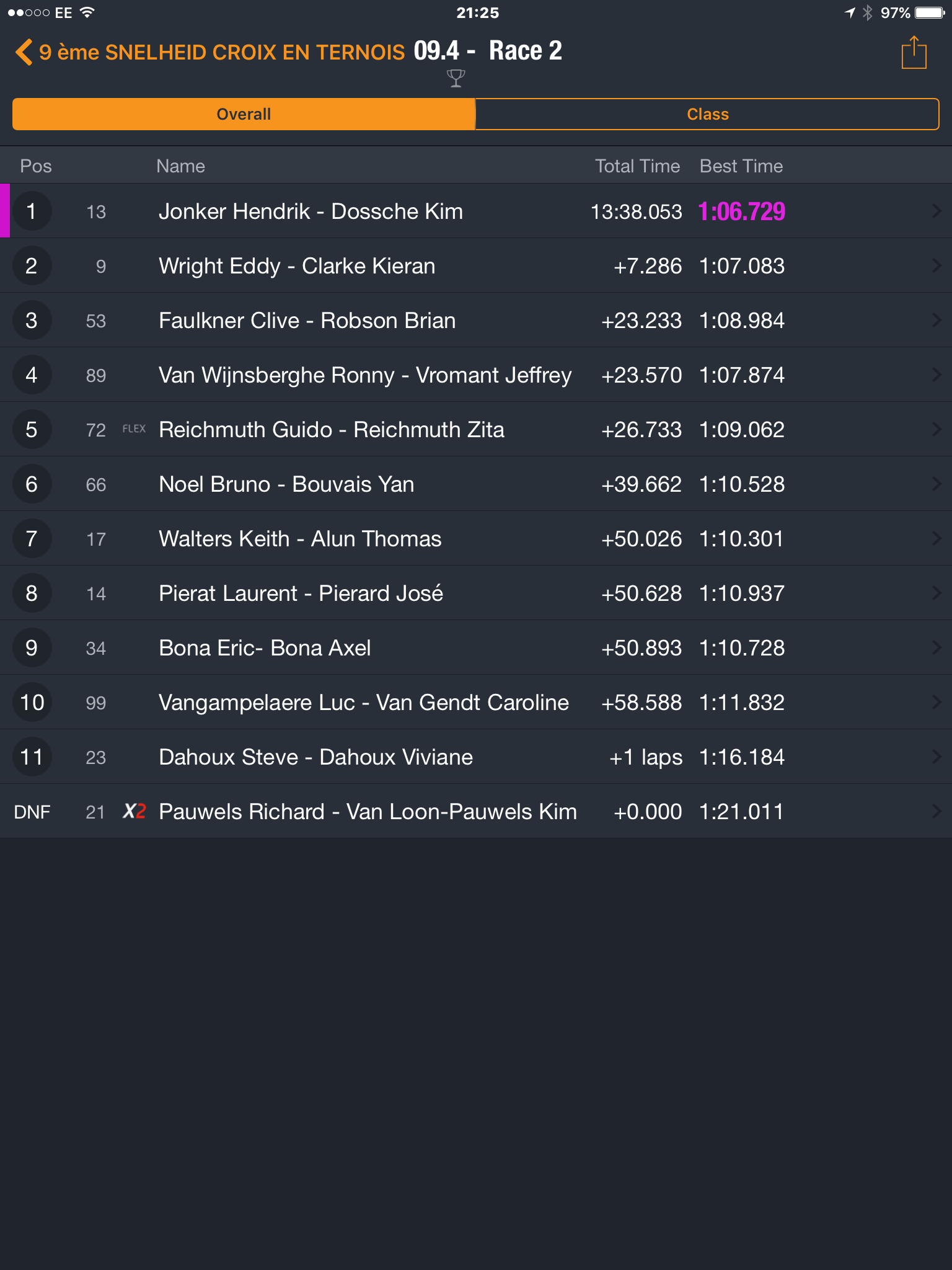This screenshot has height=1270, width=952.
Task: Tap the X2 transponder icon for Pauwels Richard
Action: pyautogui.click(x=134, y=811)
